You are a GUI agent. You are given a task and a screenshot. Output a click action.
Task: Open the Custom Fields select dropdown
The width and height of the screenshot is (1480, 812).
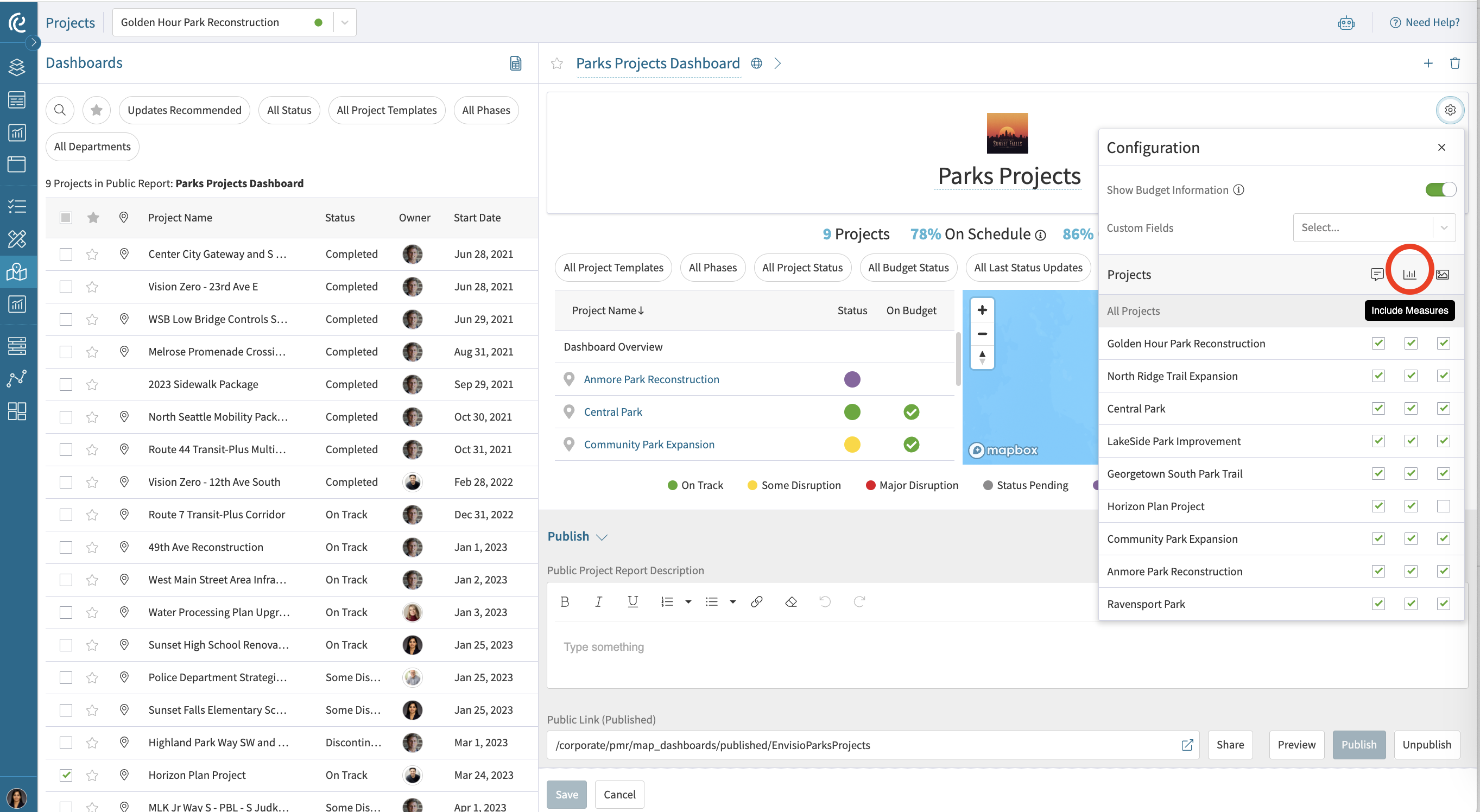click(x=1374, y=227)
